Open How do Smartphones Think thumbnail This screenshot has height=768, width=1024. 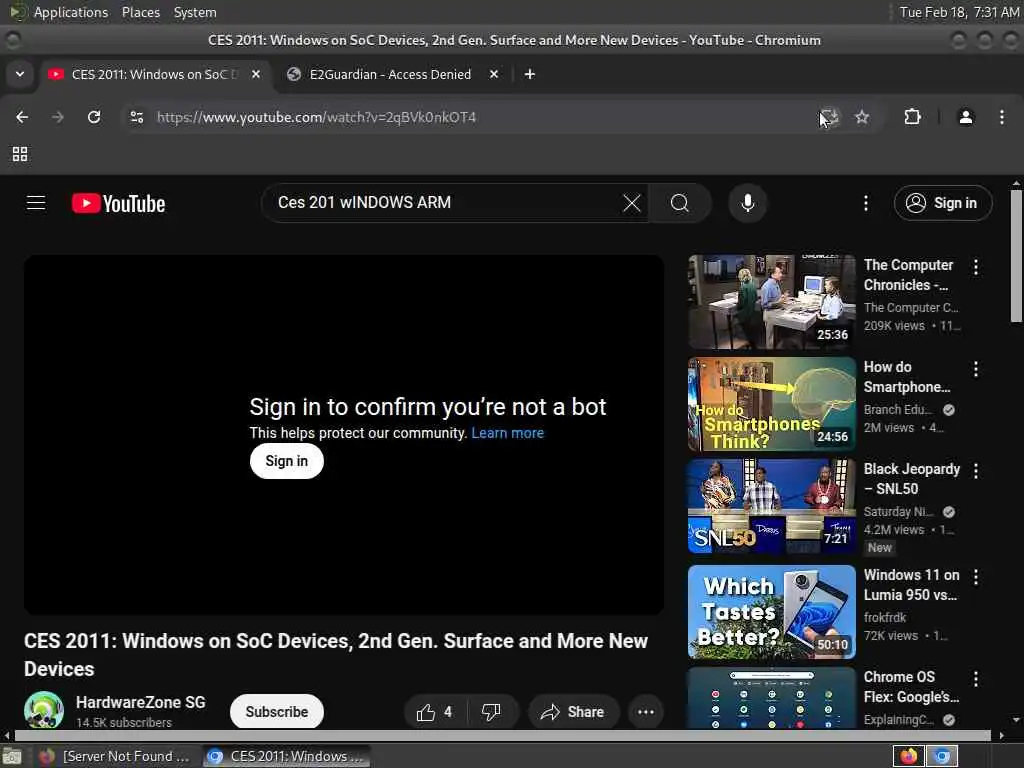(x=772, y=404)
